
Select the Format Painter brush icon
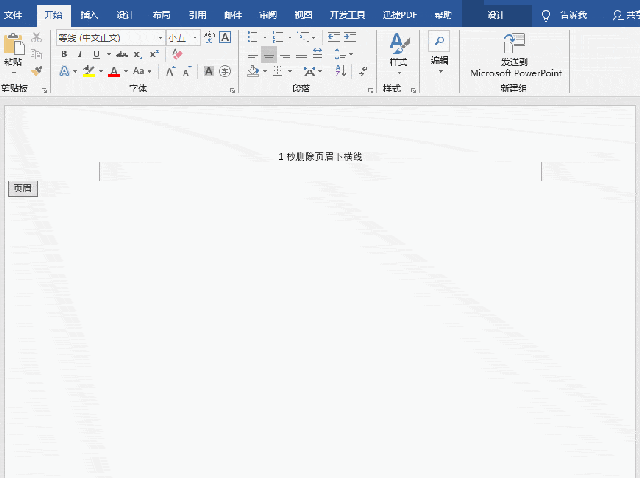[x=37, y=71]
